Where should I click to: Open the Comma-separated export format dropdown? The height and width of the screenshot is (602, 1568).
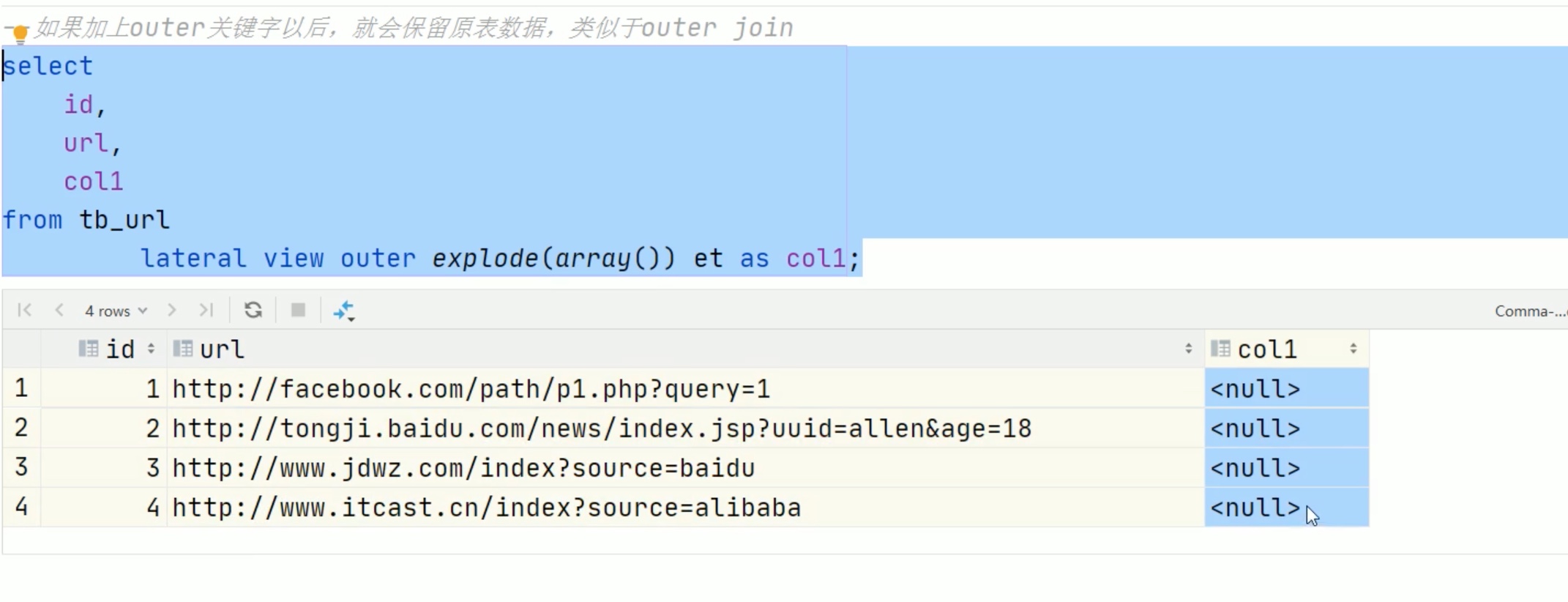pos(1530,311)
